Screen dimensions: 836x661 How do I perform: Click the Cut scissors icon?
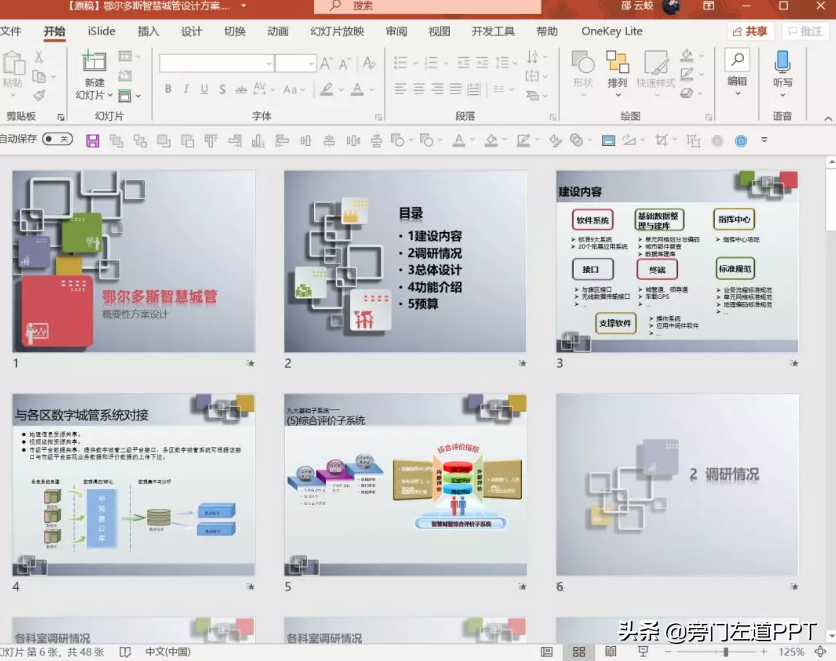pyautogui.click(x=38, y=57)
